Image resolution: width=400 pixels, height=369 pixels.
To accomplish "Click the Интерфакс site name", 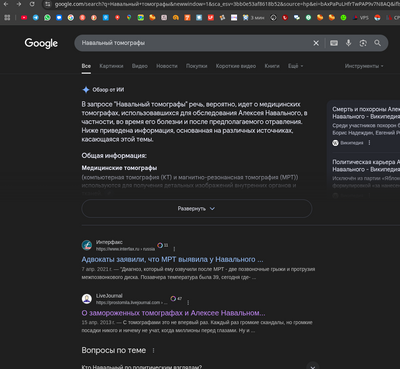I will pyautogui.click(x=109, y=242).
